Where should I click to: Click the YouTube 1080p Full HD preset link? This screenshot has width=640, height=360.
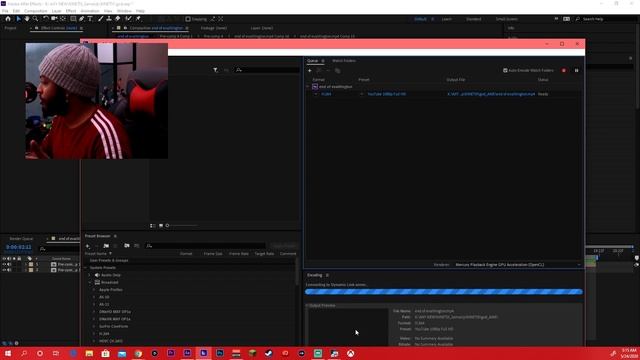pyautogui.click(x=387, y=94)
